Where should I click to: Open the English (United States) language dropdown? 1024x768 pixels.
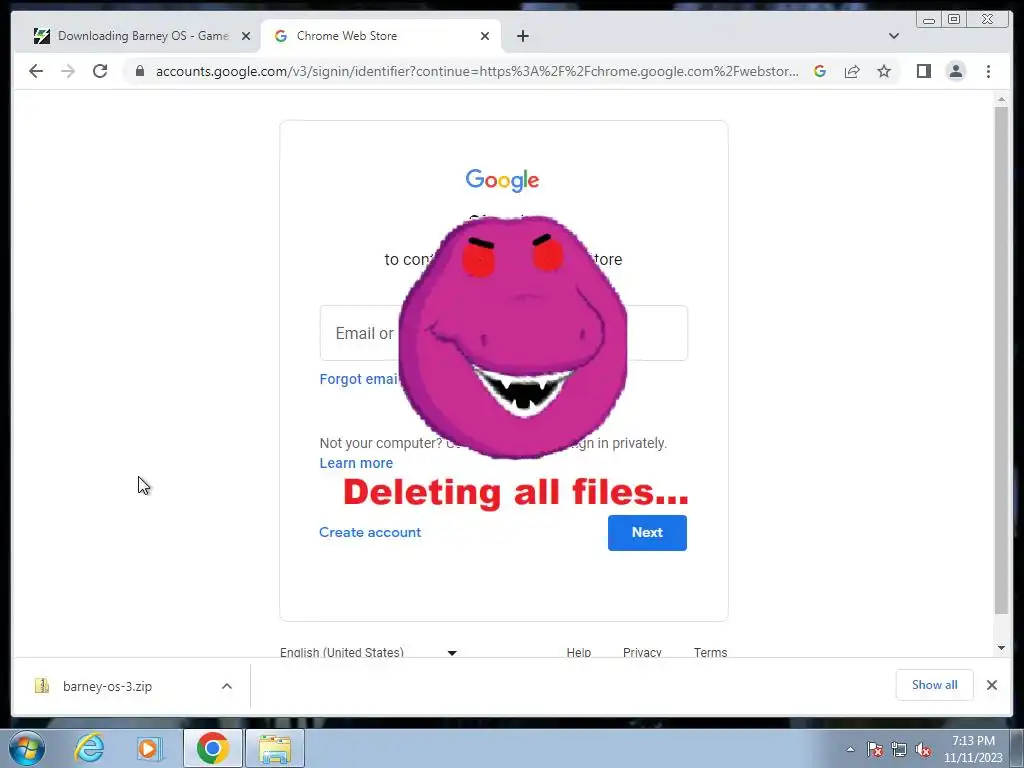[x=369, y=652]
